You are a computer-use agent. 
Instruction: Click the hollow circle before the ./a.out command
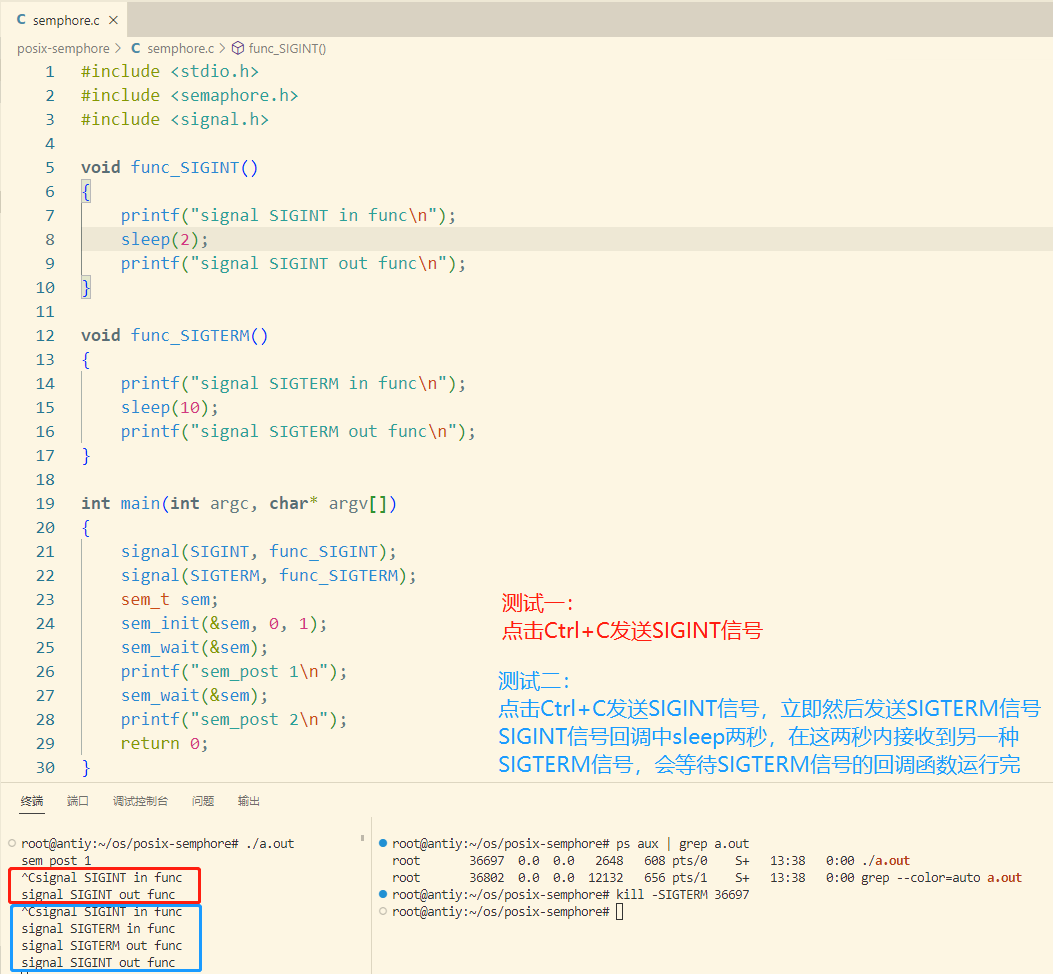tap(12, 843)
